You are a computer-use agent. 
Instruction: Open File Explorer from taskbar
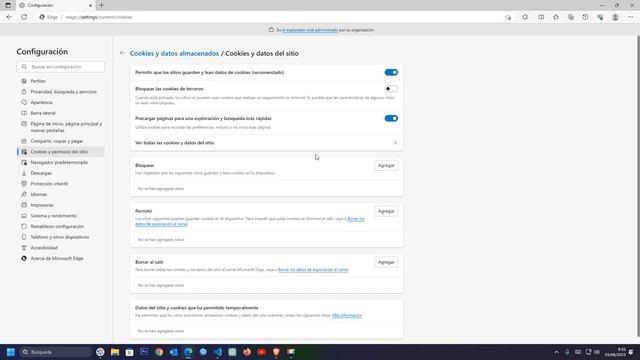115,352
